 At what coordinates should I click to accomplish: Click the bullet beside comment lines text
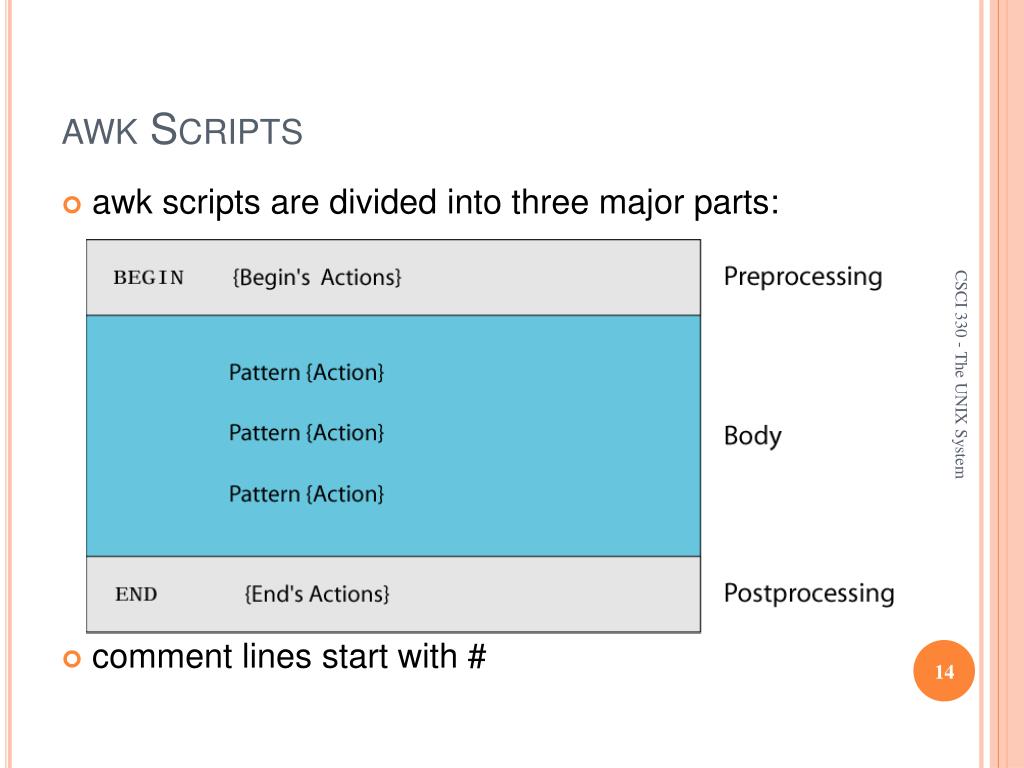[72, 659]
